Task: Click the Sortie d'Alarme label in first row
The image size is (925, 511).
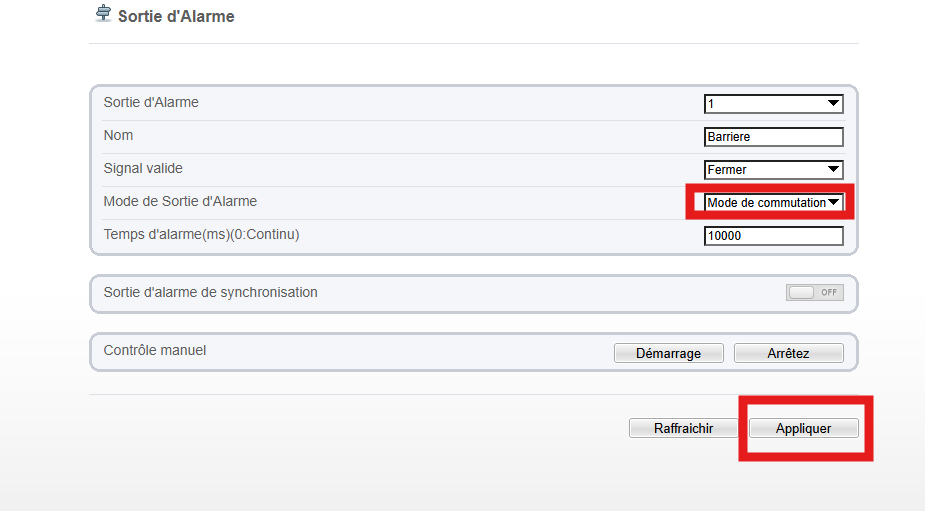Action: pyautogui.click(x=151, y=102)
